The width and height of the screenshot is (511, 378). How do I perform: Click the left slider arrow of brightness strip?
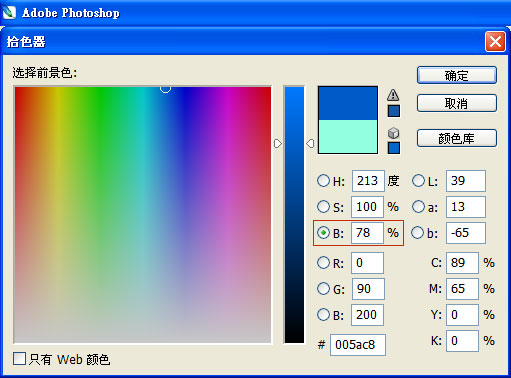[278, 144]
